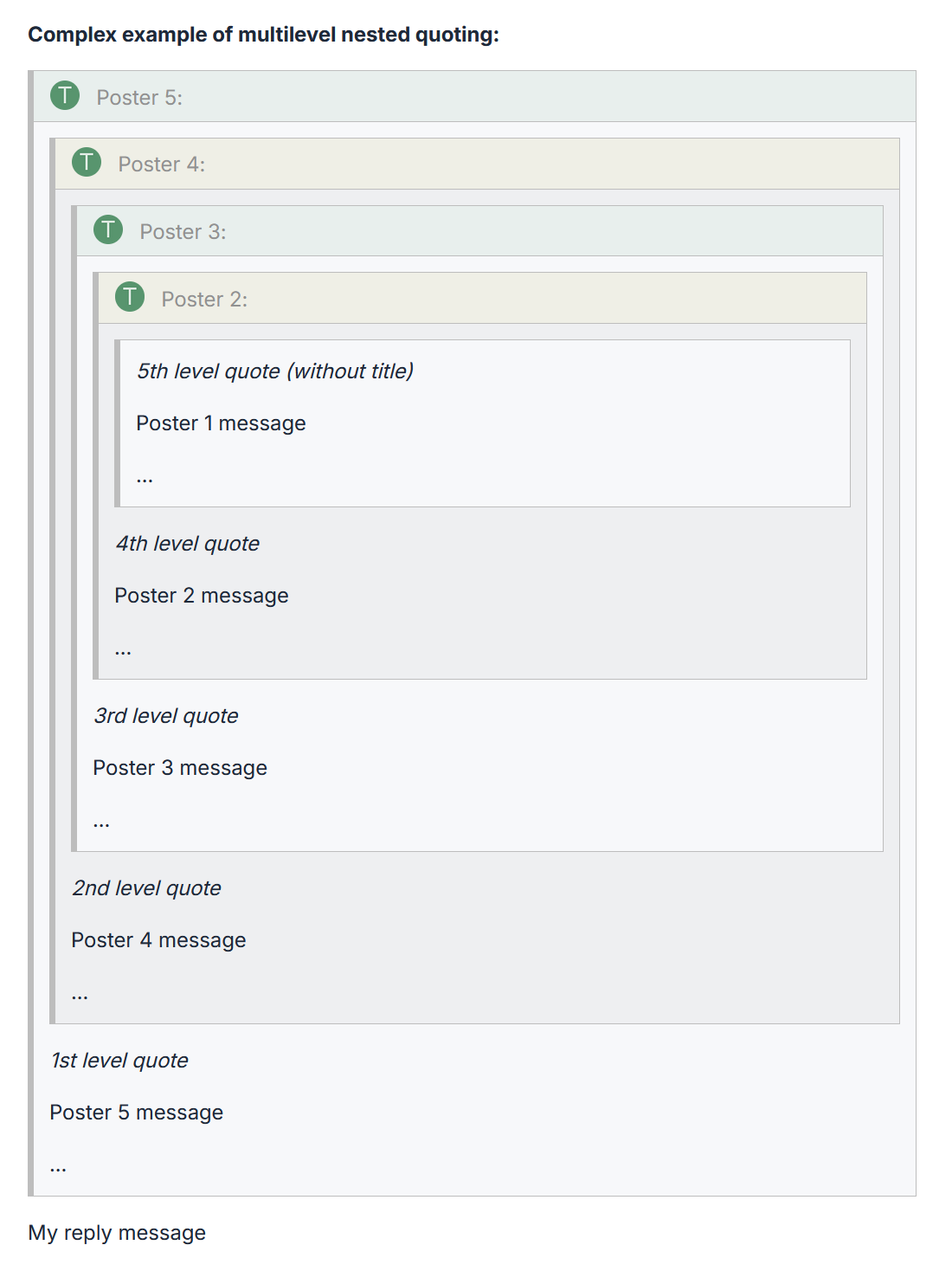952x1271 pixels.
Task: Click the "Complex example of multilevel nested quoting" heading
Action: pyautogui.click(x=263, y=35)
